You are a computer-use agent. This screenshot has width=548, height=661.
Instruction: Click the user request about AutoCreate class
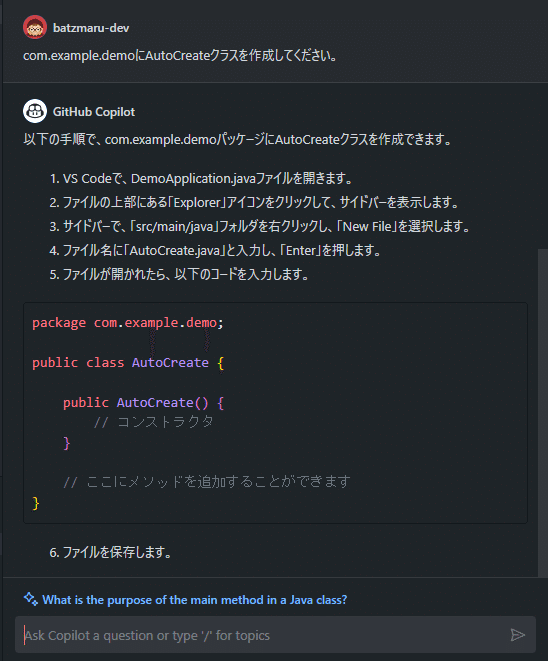click(x=180, y=56)
